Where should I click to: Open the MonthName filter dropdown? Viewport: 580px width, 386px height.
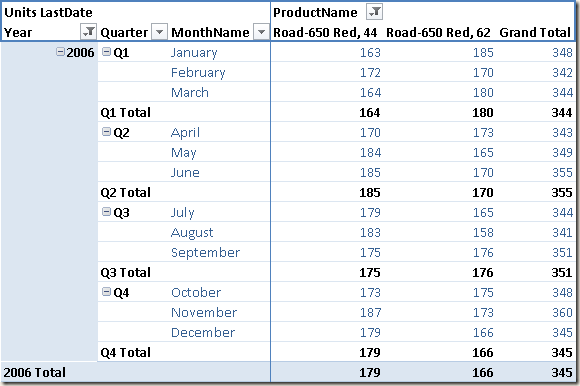pos(261,32)
